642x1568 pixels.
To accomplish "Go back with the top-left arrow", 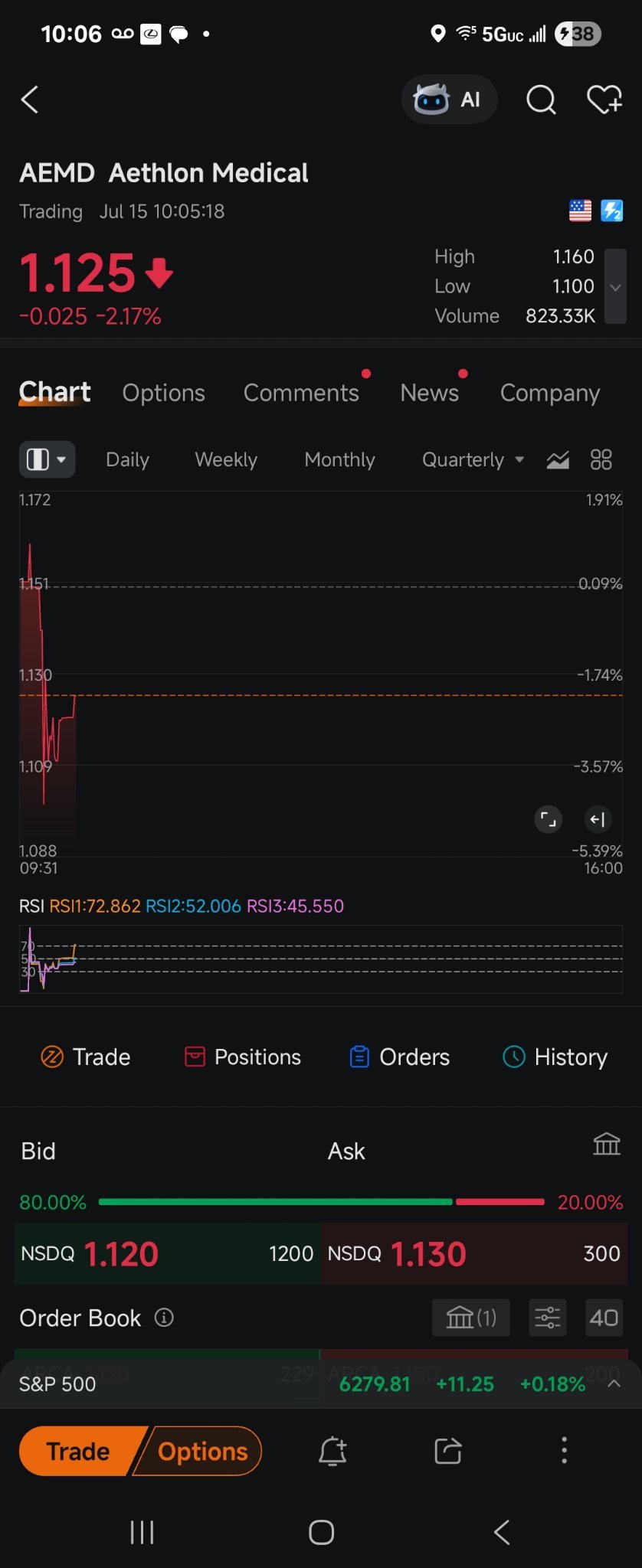I will pos(30,100).
